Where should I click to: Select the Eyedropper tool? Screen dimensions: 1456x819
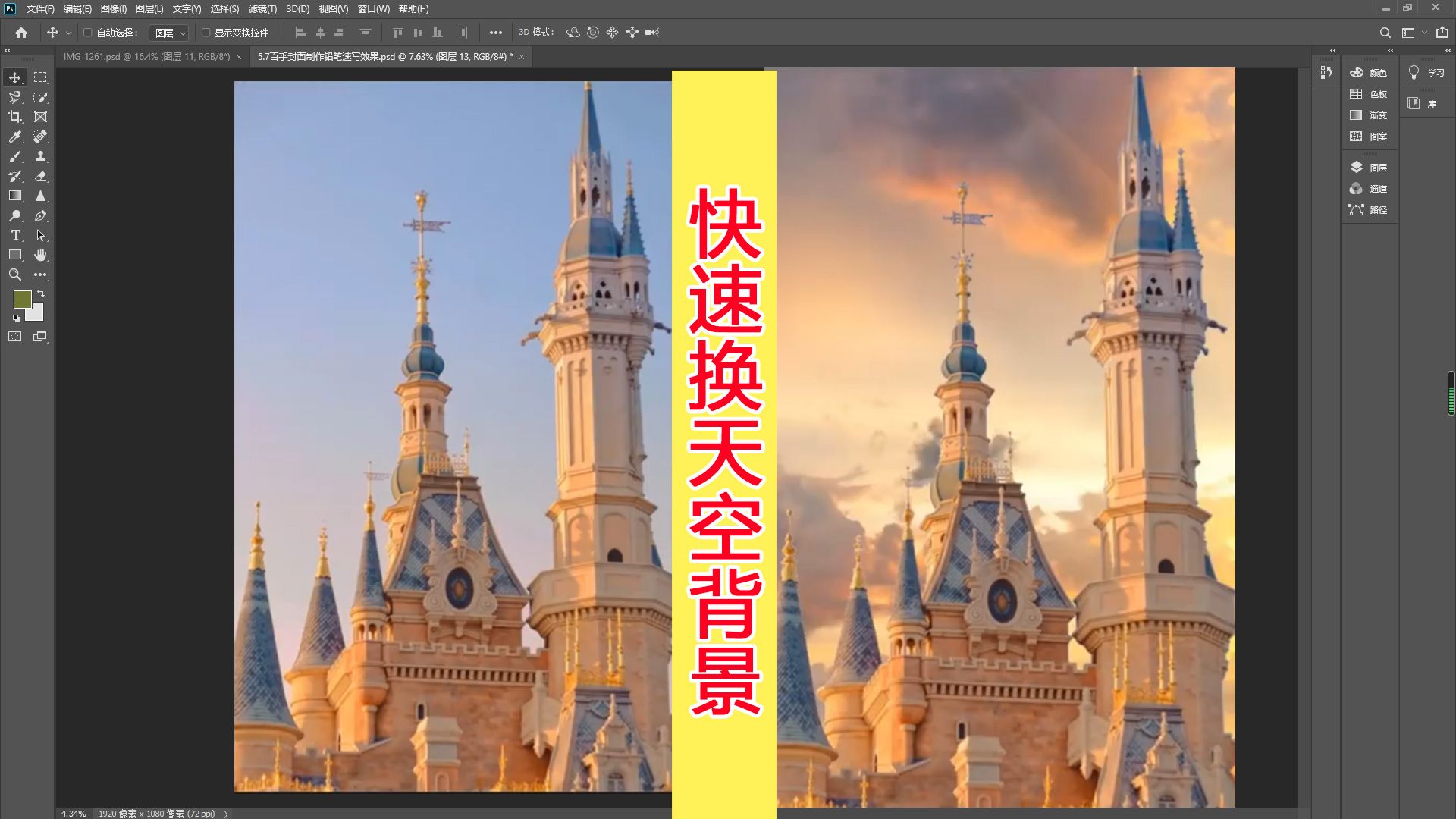[14, 136]
